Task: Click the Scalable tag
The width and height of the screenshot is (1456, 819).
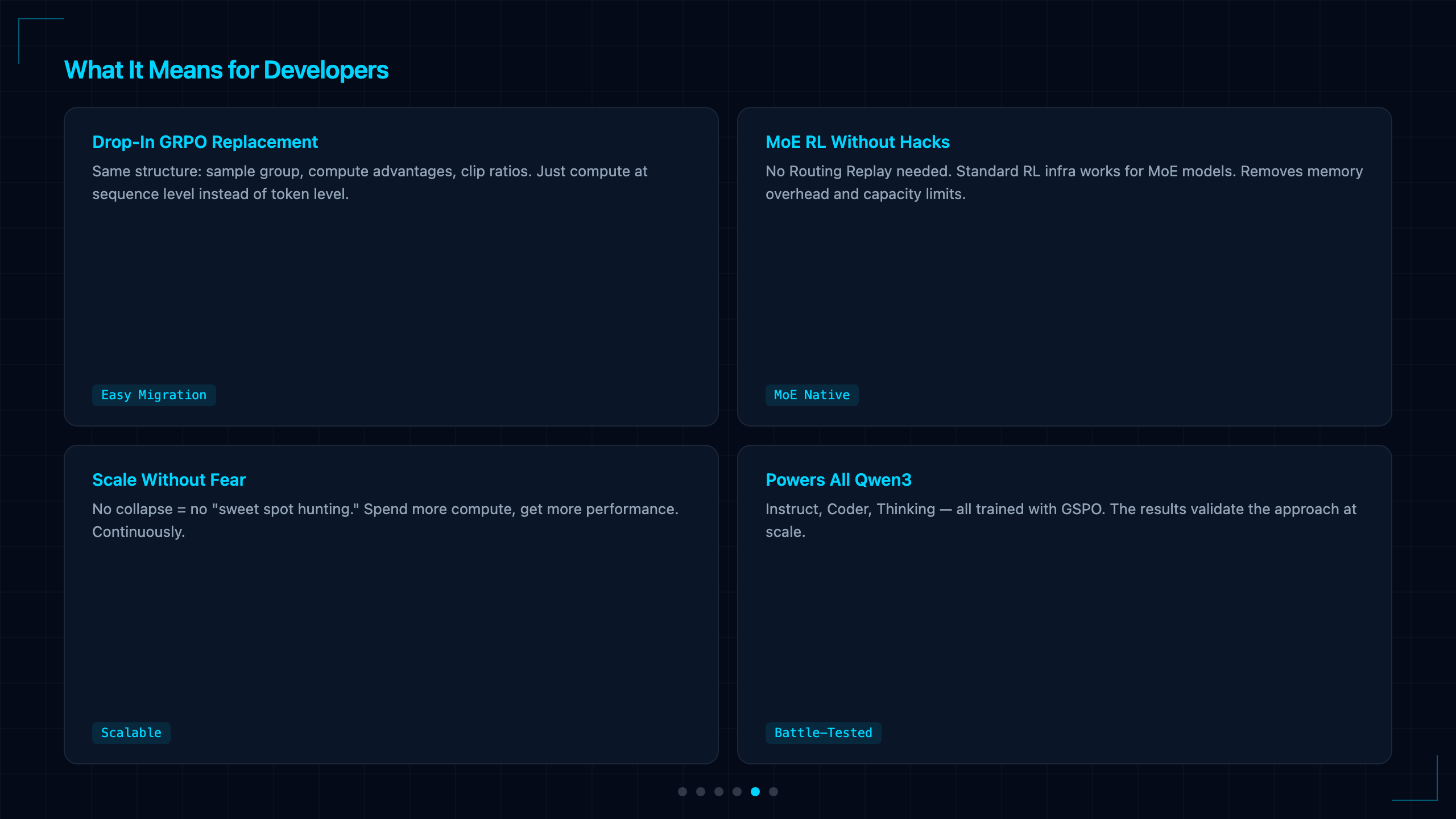Action: click(x=131, y=733)
